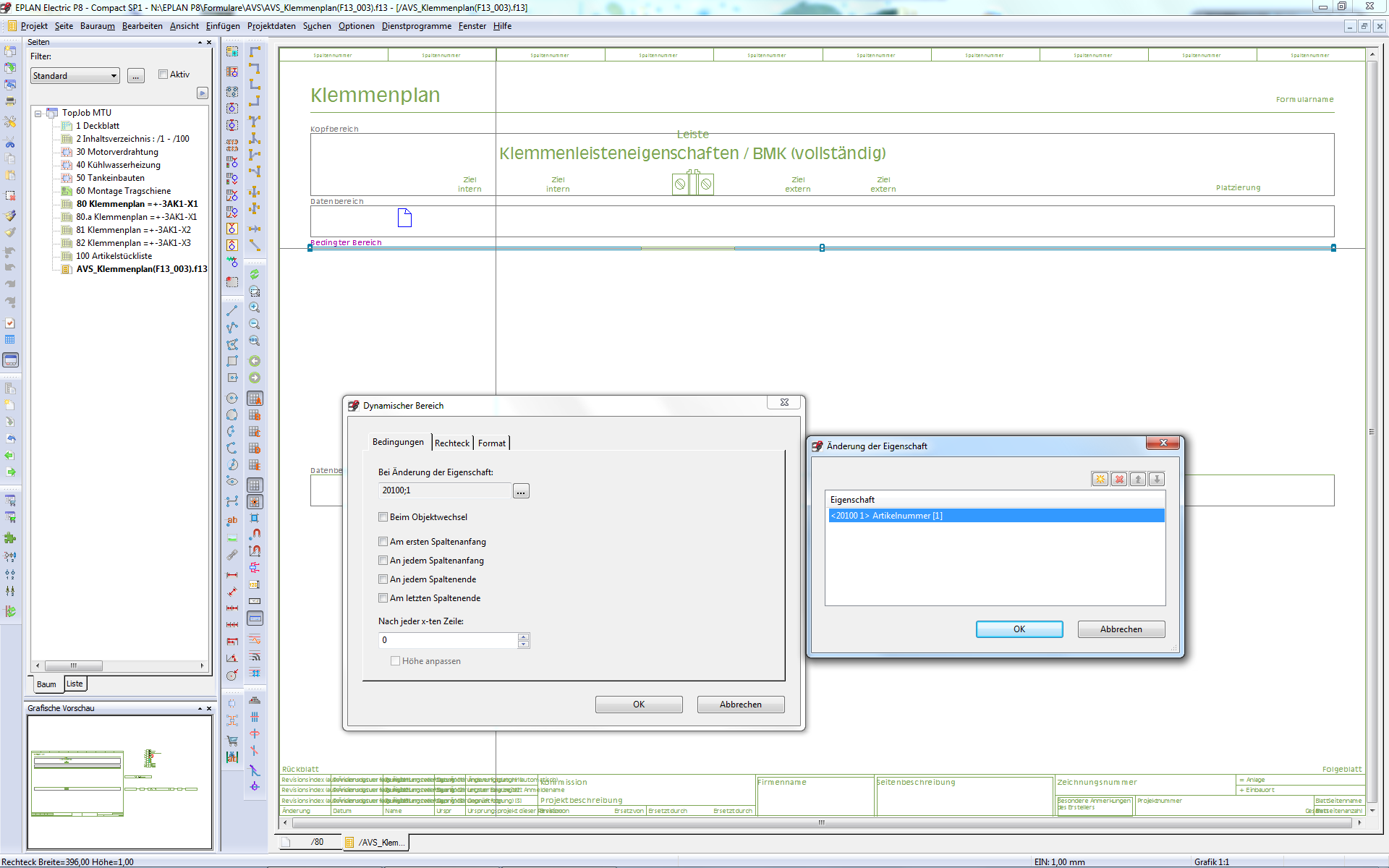Click the Zoom out magnifier tool
The height and width of the screenshot is (868, 1389).
(255, 324)
